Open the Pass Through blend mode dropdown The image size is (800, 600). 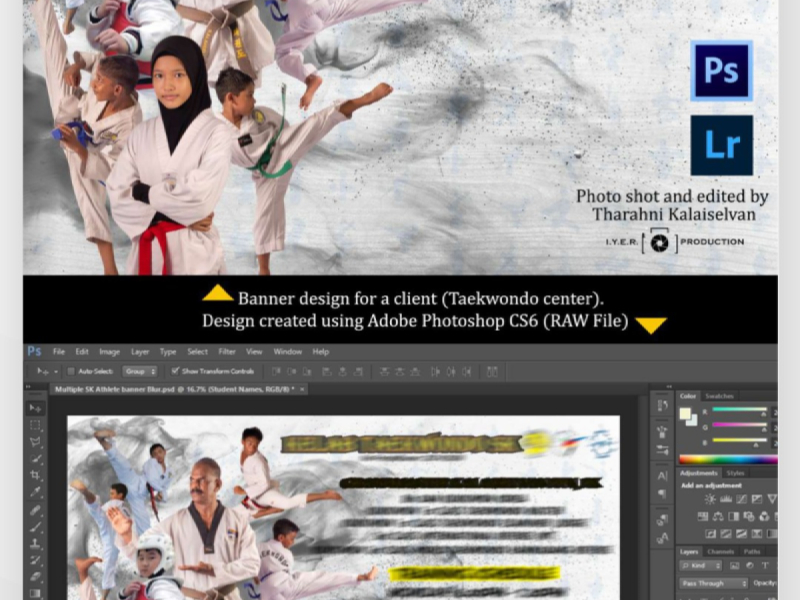[x=714, y=583]
